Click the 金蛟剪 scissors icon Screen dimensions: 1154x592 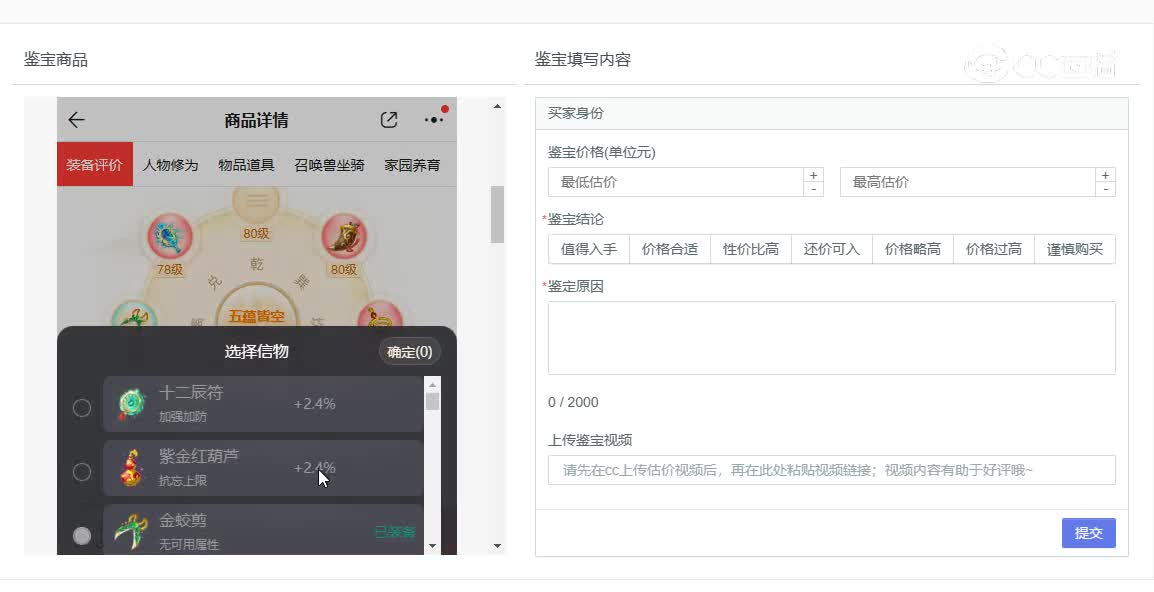(x=132, y=532)
